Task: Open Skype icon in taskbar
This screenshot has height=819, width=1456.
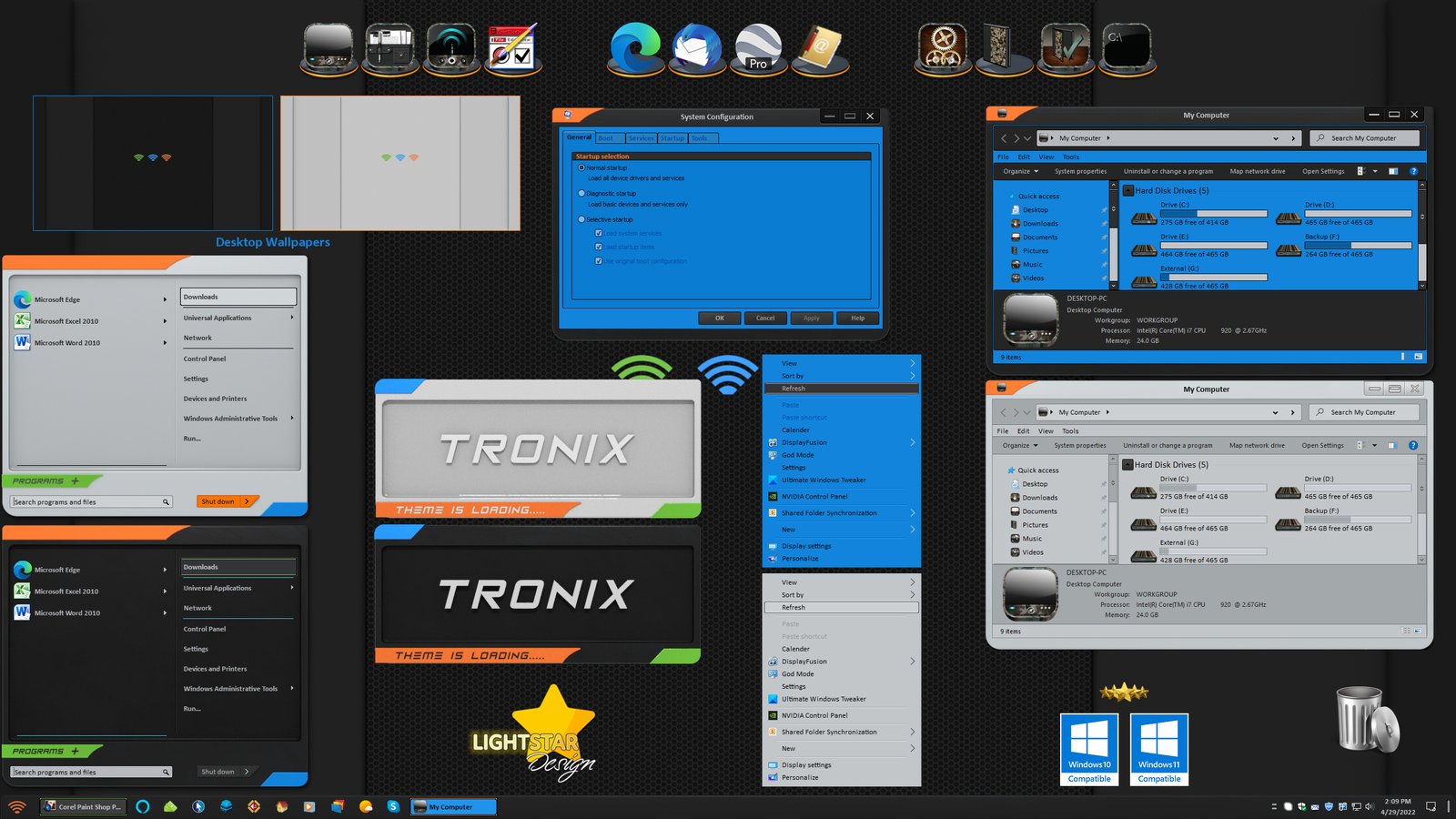Action: 393,806
